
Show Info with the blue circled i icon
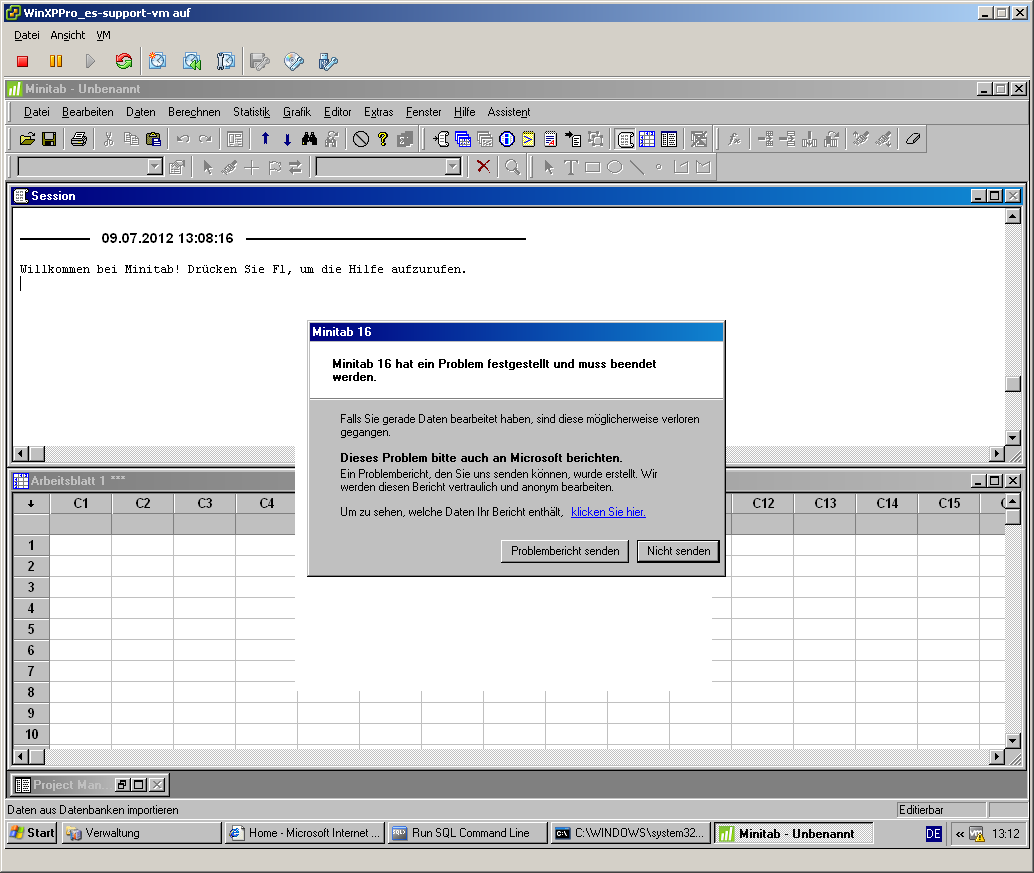[x=506, y=139]
